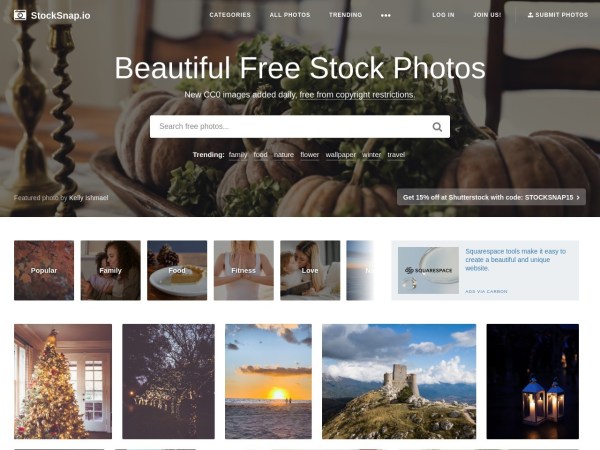Click the Log In link

pyautogui.click(x=443, y=15)
